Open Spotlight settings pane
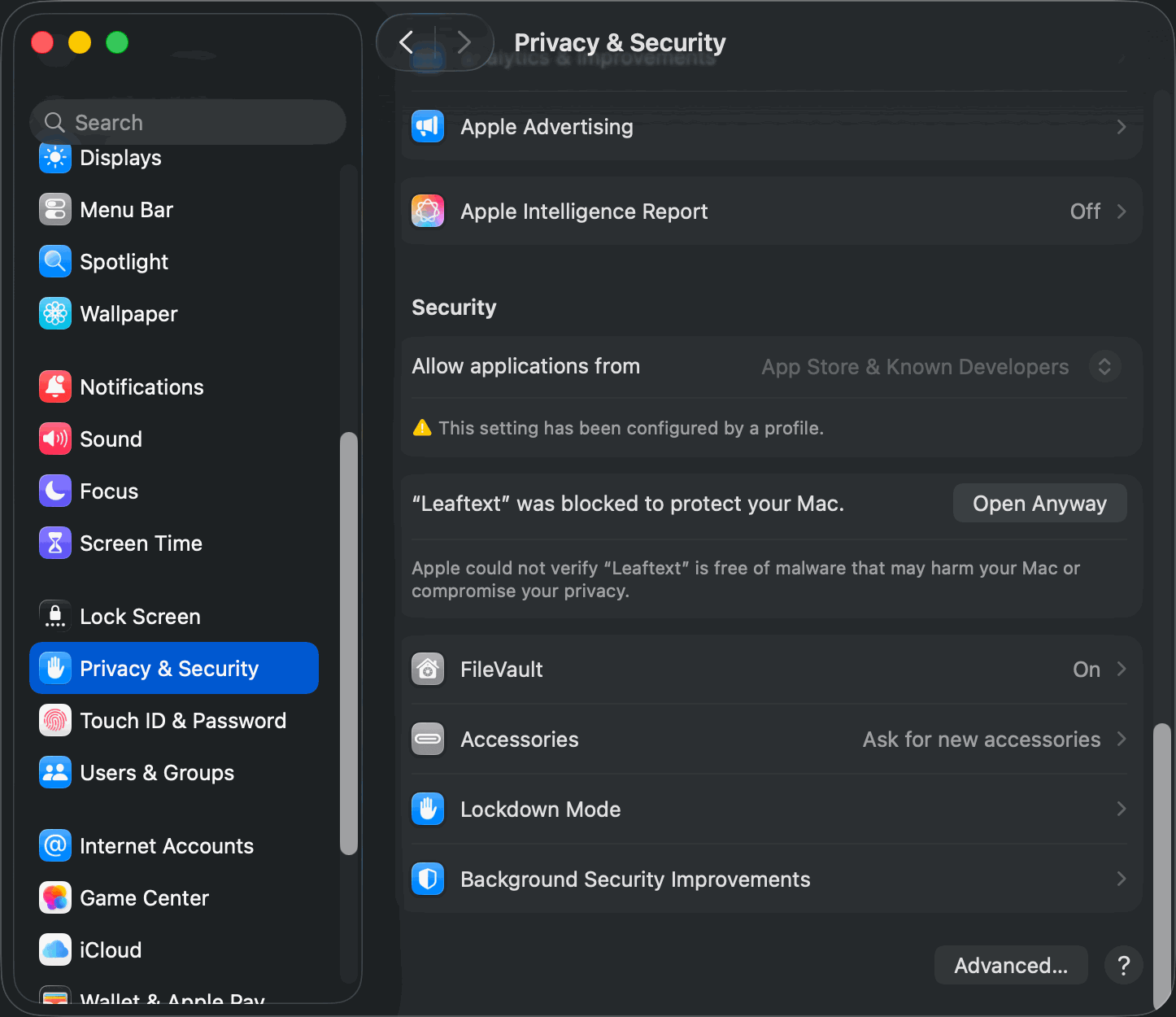This screenshot has width=1176, height=1017. (x=174, y=262)
